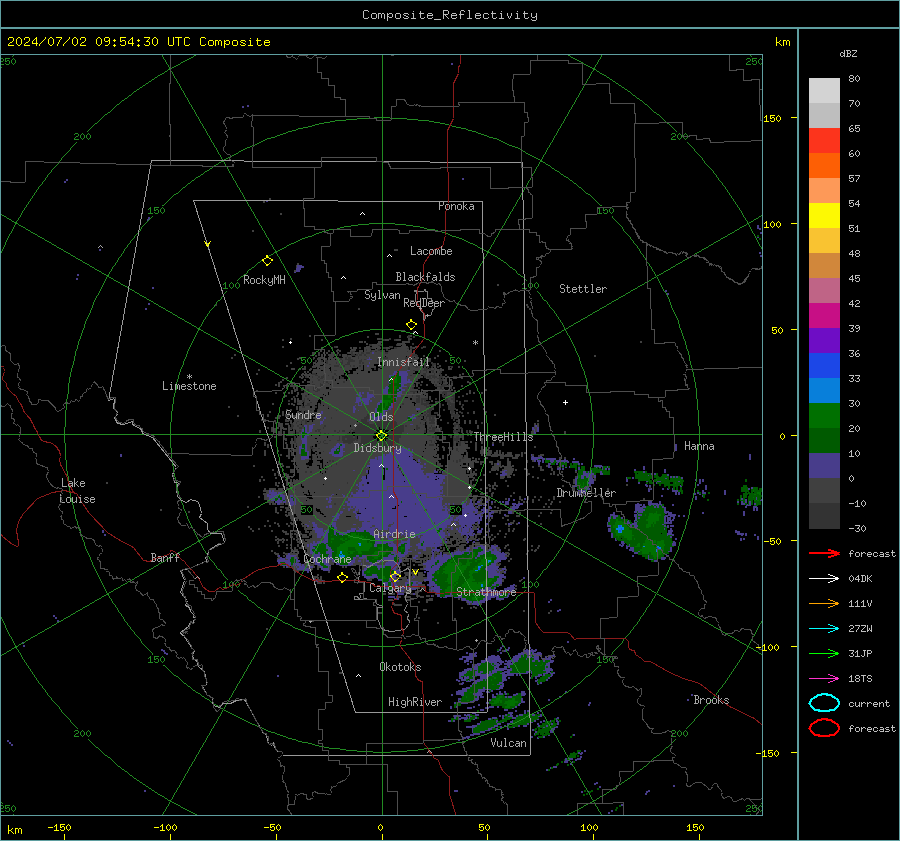Screen dimensions: 900x841
Task: Click the 2024/07/02 09:54:30 UTC Composite timestamp
Action: [x=139, y=42]
